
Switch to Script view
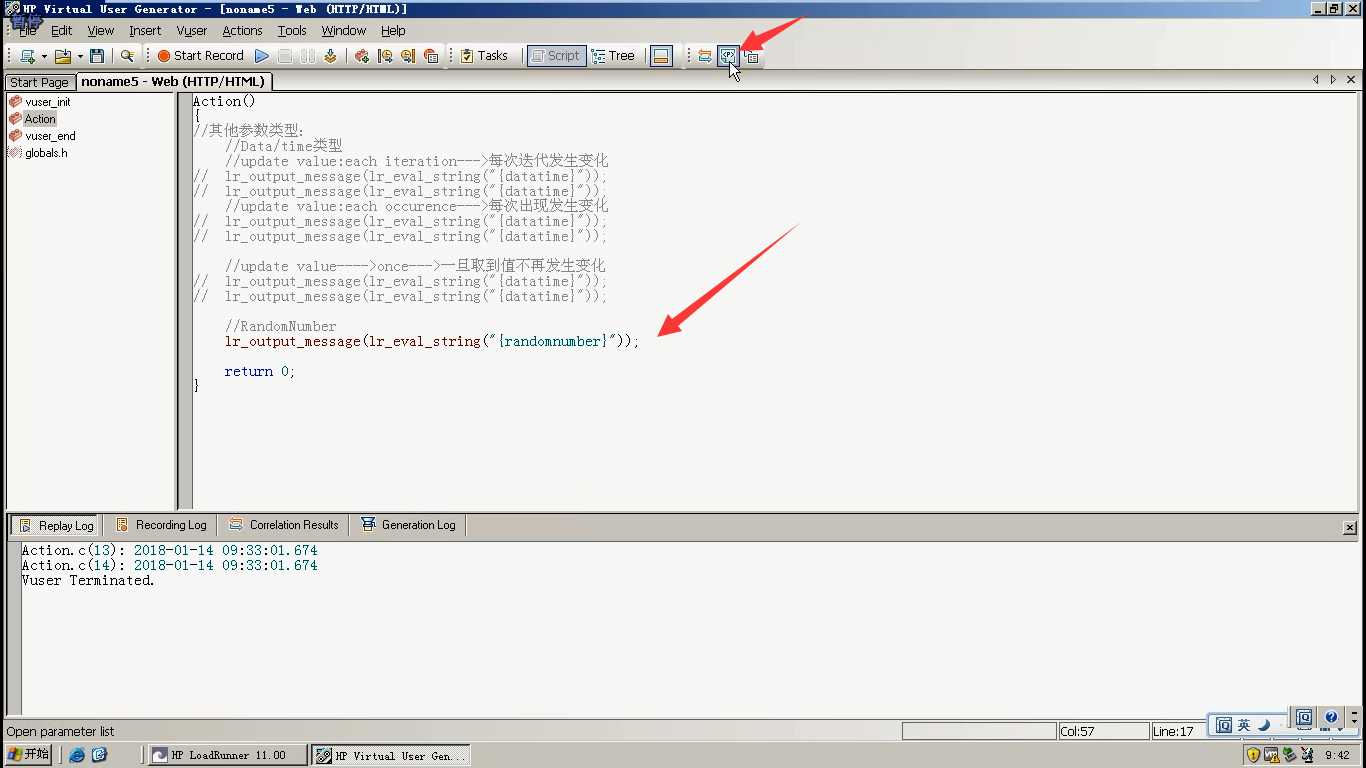[556, 56]
